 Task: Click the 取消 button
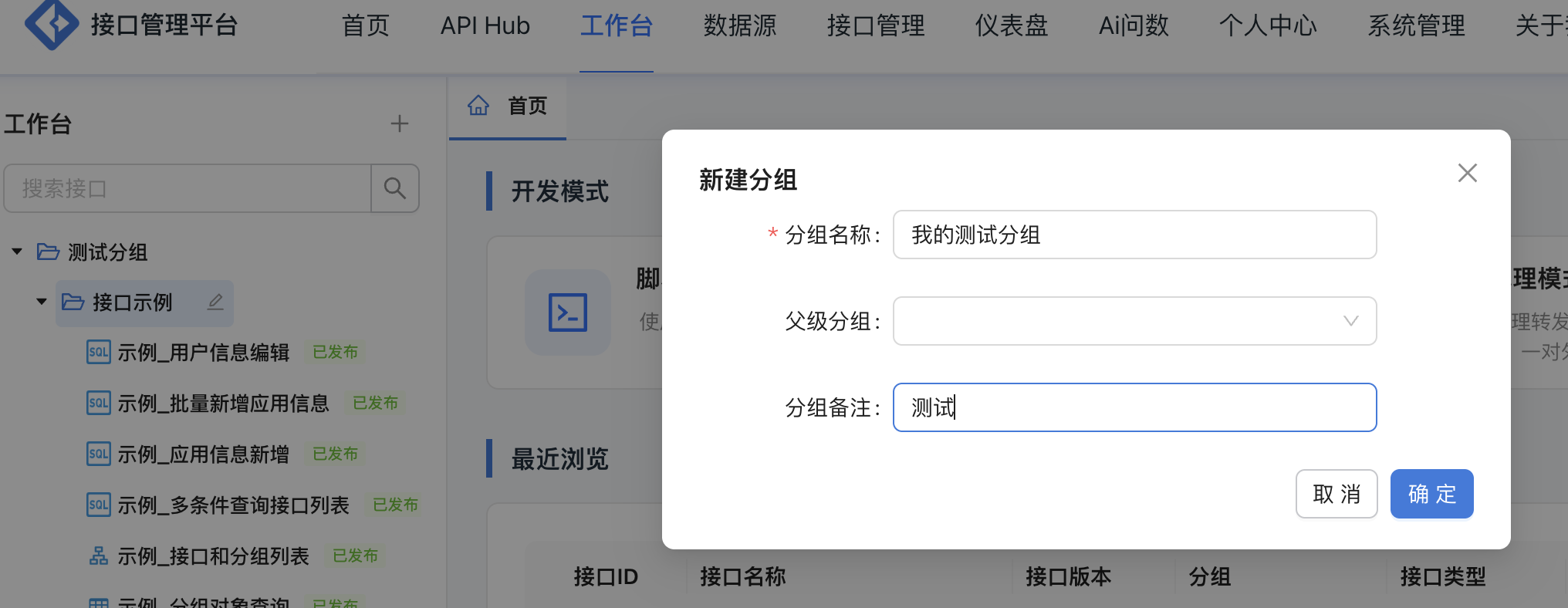coord(1337,494)
